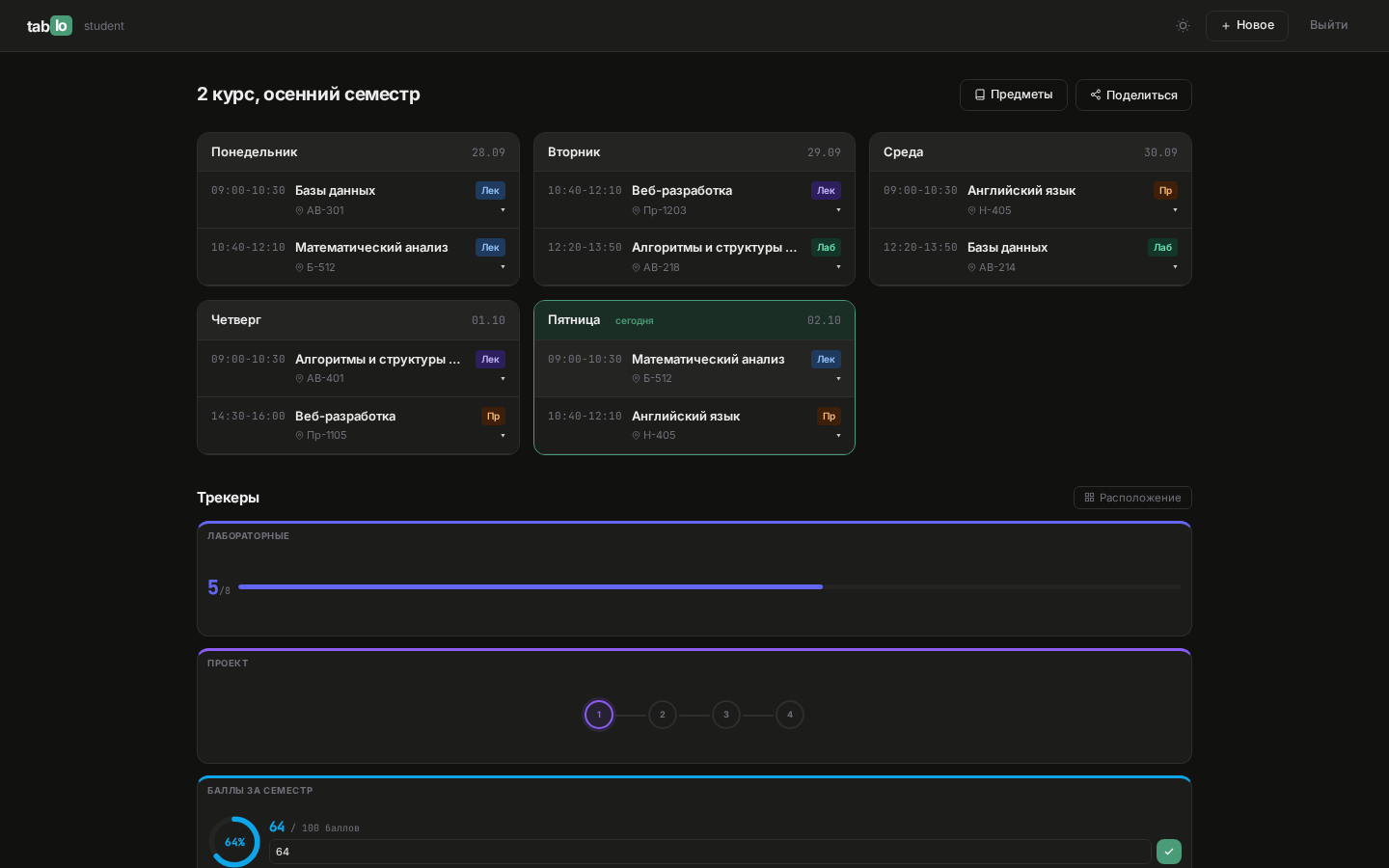Click the Пятница today header
Viewport: 1389px width, 868px height.
(694, 320)
